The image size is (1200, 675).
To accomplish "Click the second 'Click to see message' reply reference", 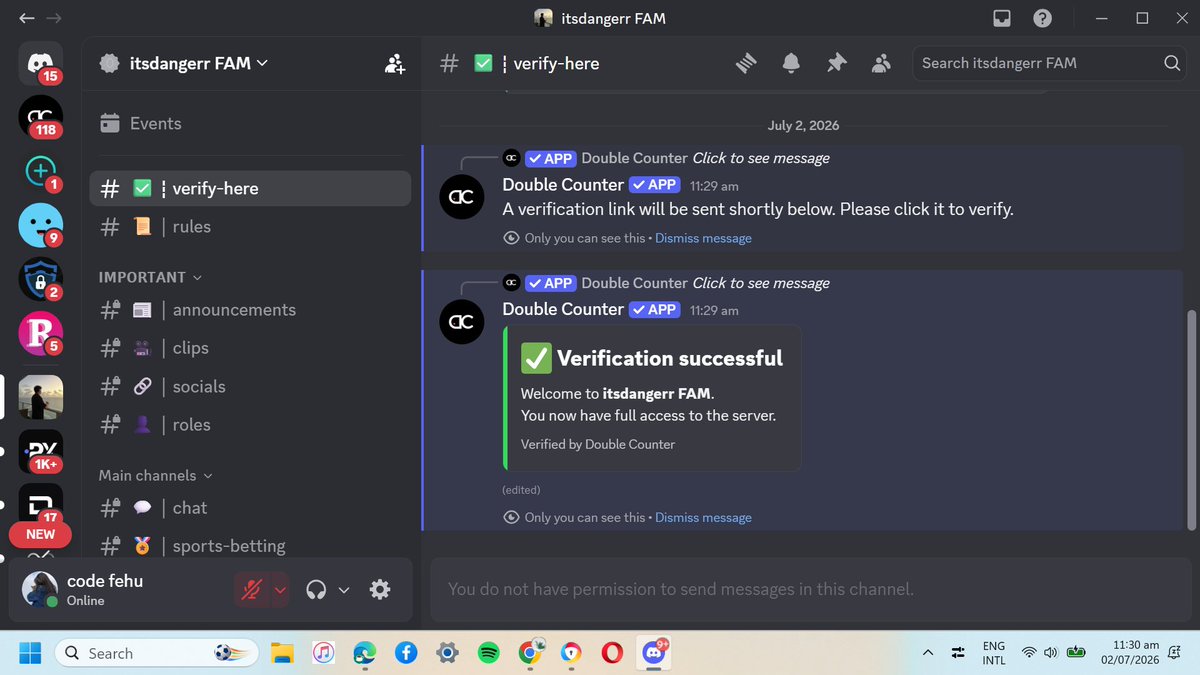I will coord(761,283).
